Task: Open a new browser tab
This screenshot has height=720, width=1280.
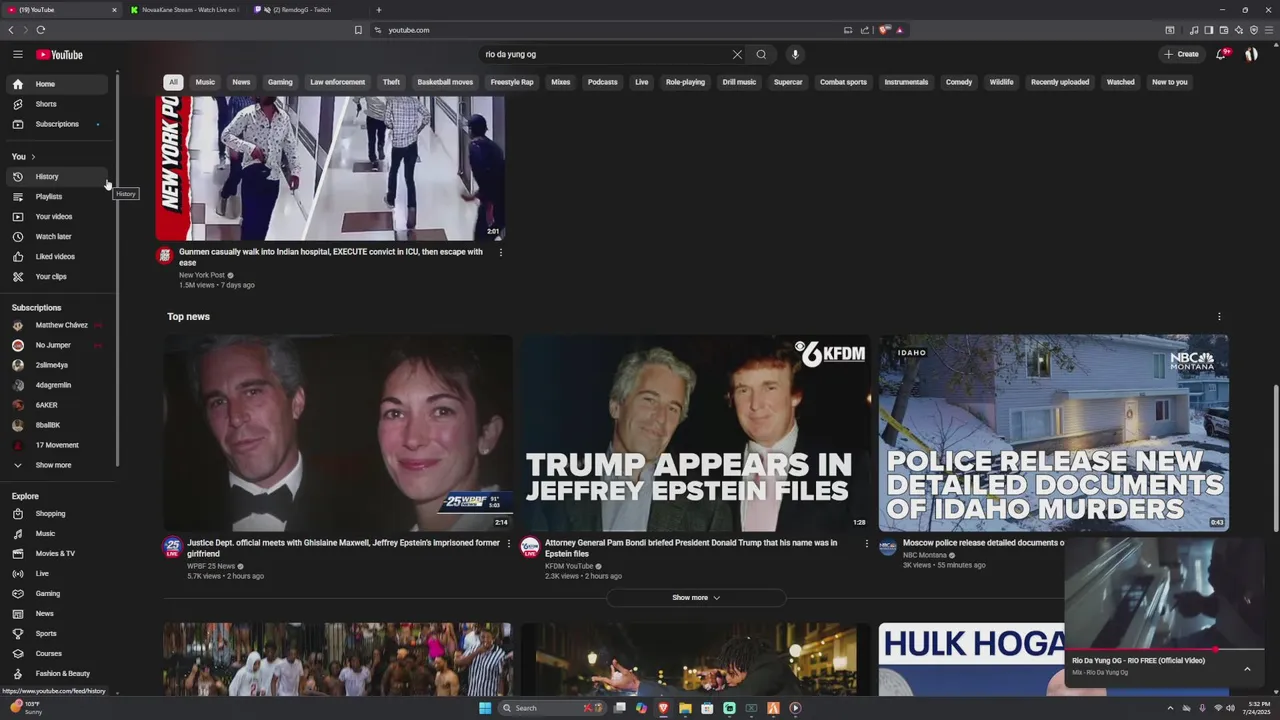Action: (x=378, y=10)
